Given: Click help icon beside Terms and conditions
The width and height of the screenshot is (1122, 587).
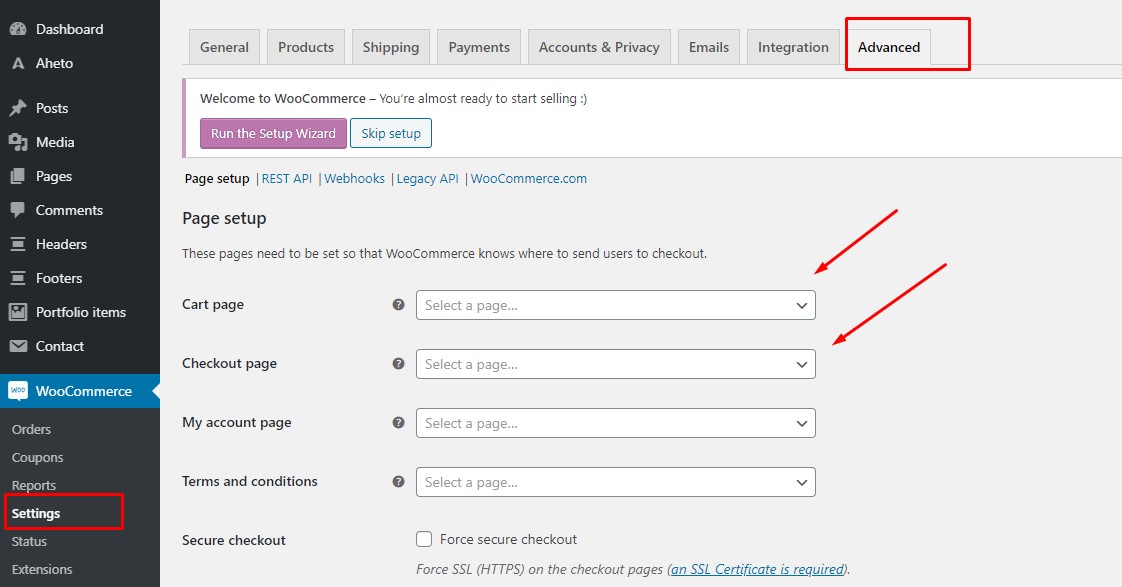Looking at the screenshot, I should (x=399, y=482).
